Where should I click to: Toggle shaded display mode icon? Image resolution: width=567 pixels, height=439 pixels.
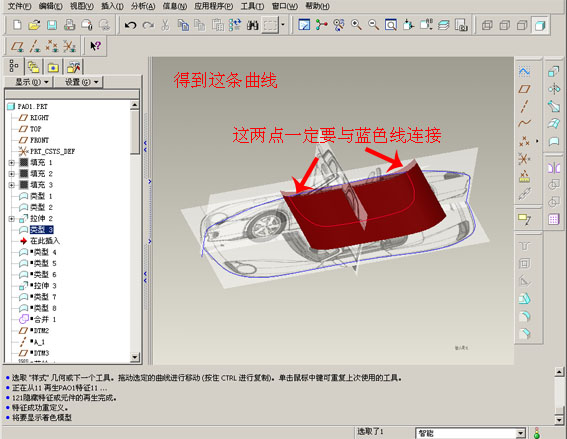pyautogui.click(x=540, y=25)
